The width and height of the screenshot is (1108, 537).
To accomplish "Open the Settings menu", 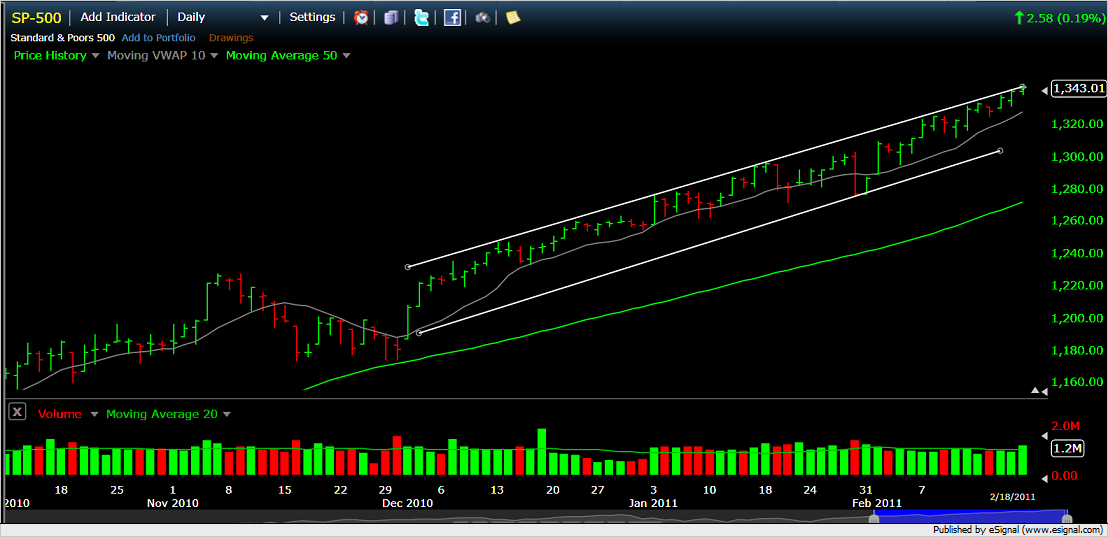I will 312,18.
